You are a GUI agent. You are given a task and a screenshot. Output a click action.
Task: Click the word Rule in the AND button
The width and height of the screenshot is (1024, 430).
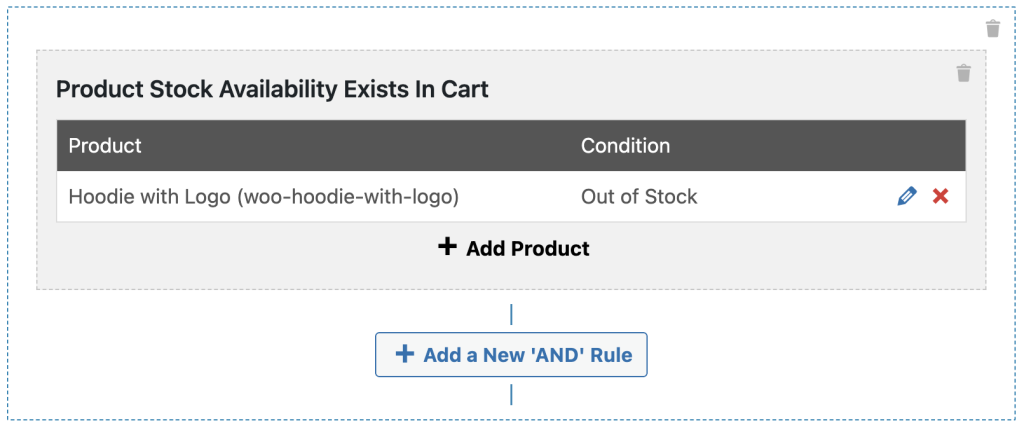coord(611,355)
